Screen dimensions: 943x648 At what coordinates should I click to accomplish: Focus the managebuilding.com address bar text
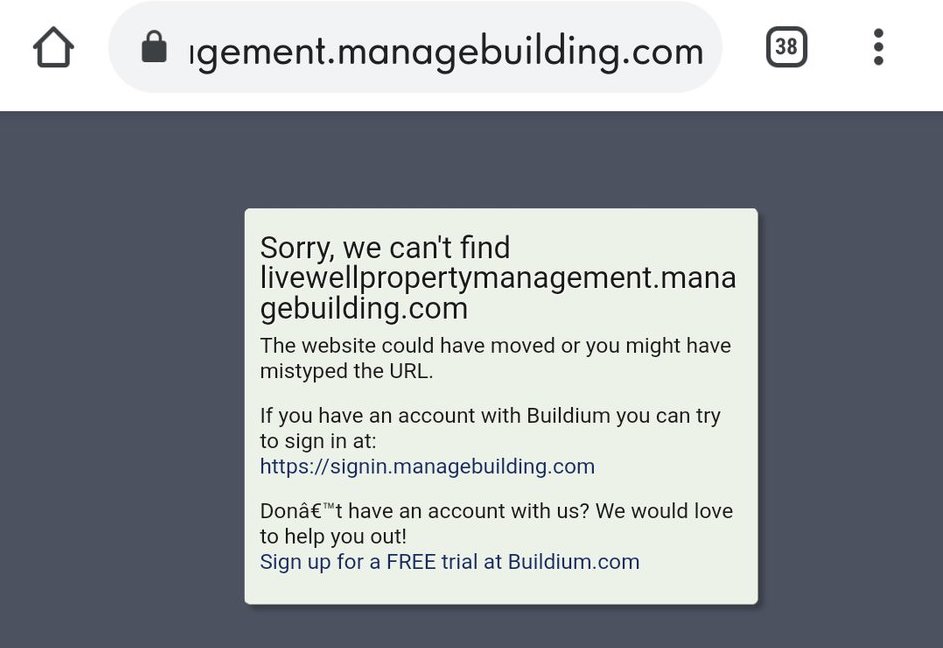[446, 52]
